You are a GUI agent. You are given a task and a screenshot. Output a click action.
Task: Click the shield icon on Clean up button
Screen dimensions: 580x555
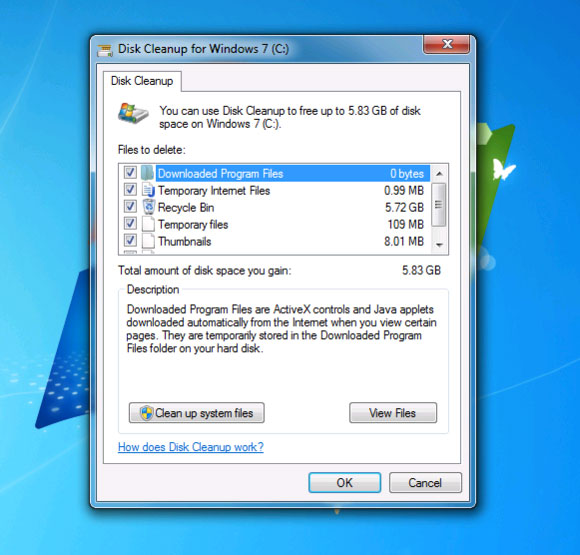pyautogui.click(x=146, y=413)
